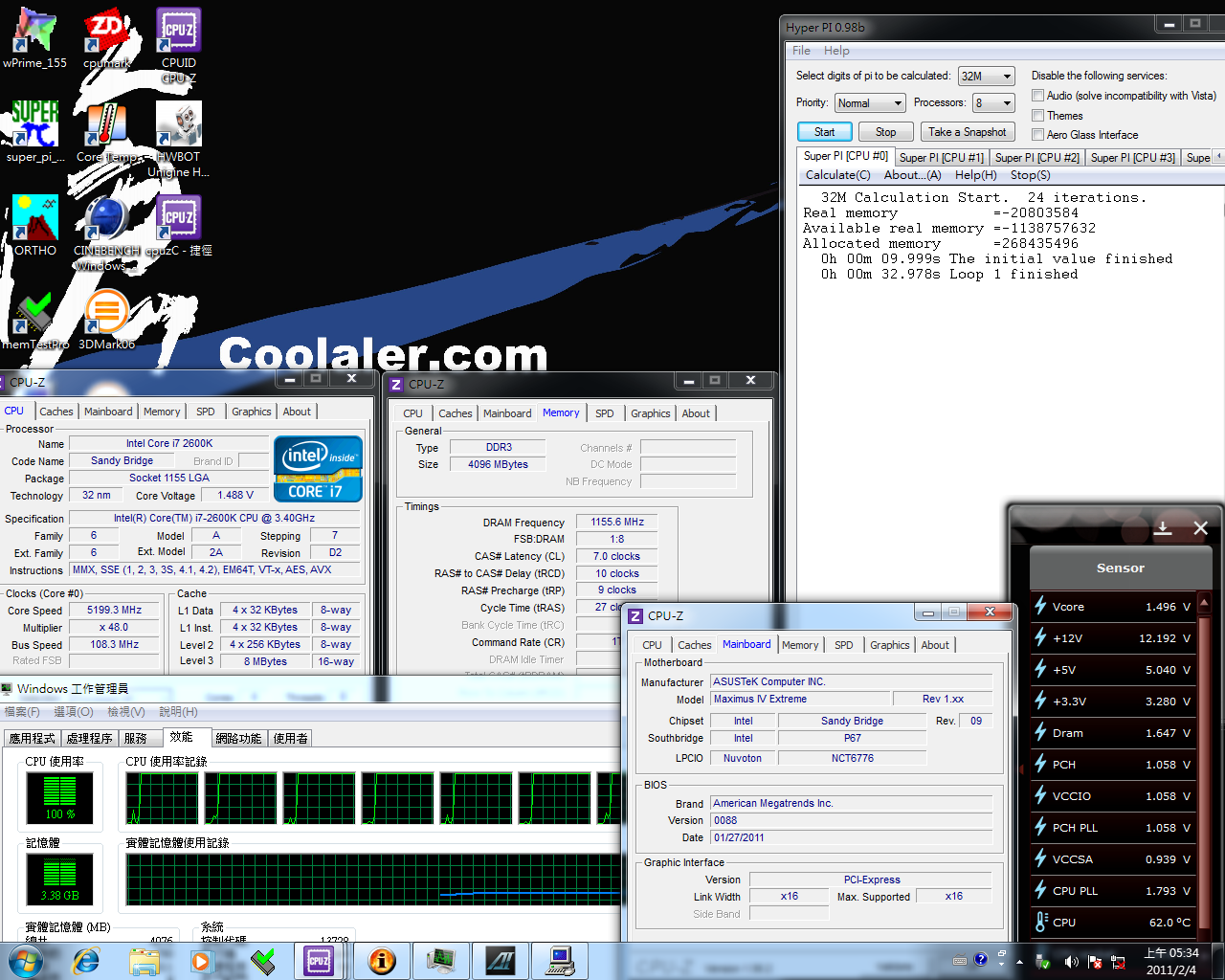Screen dimensions: 1225x980
Task: Switch to Super PI CPU #1 tab
Action: [941, 157]
